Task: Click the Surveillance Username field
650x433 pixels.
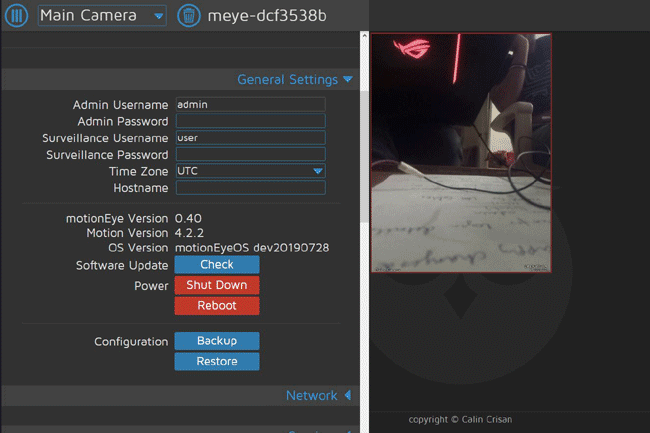Action: (251, 138)
